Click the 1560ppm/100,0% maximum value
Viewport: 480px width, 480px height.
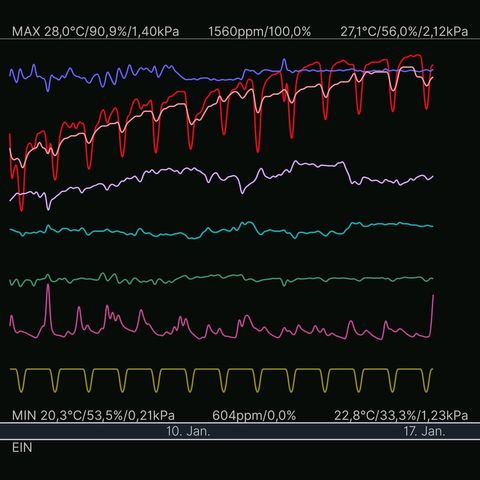click(x=259, y=32)
